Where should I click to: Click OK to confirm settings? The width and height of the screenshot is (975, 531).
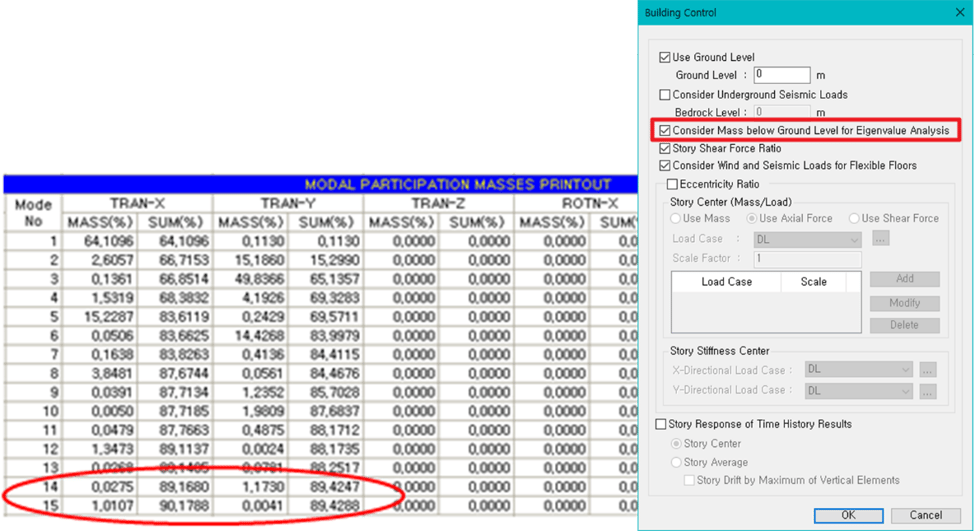pyautogui.click(x=848, y=515)
